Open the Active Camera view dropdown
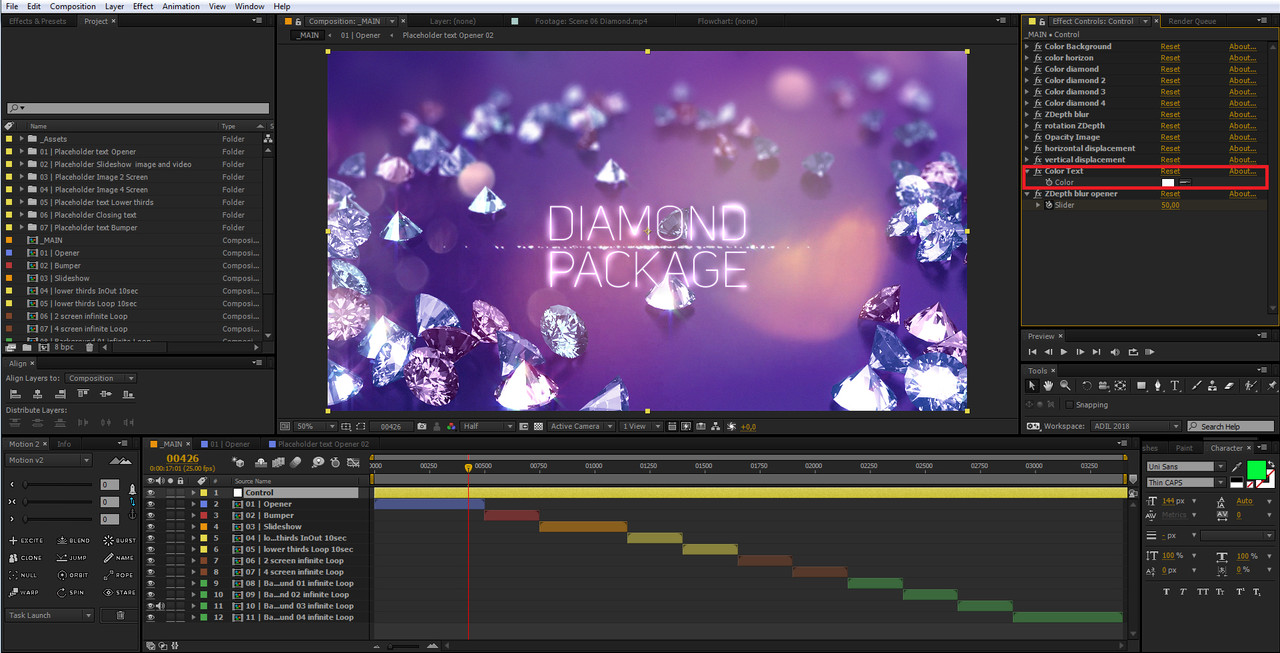This screenshot has height=653, width=1280. click(582, 426)
